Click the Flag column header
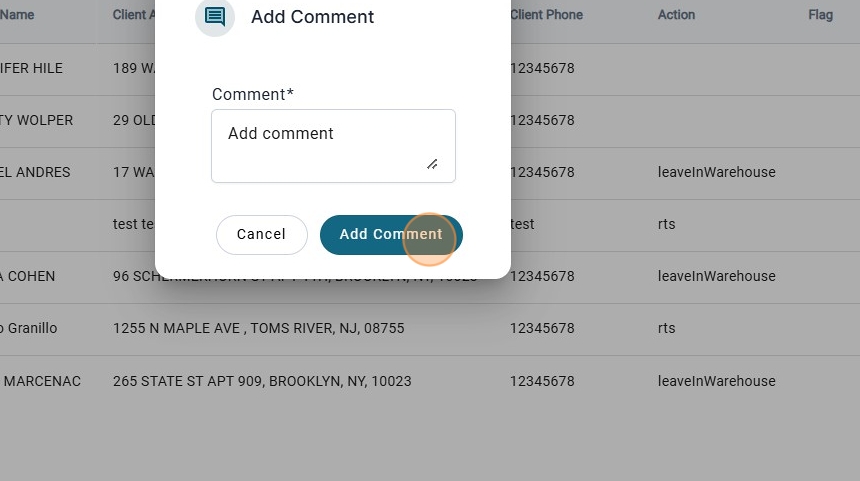Viewport: 860px width, 481px height. coord(820,15)
